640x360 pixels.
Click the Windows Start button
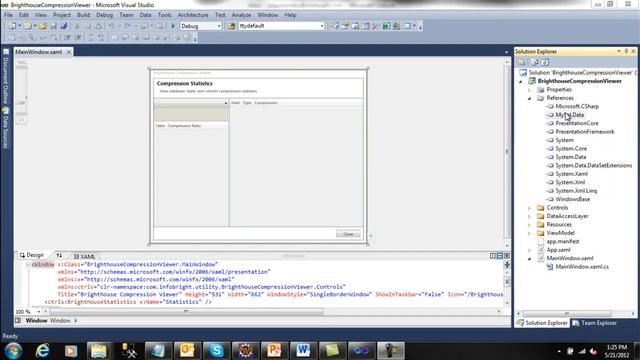point(13,351)
